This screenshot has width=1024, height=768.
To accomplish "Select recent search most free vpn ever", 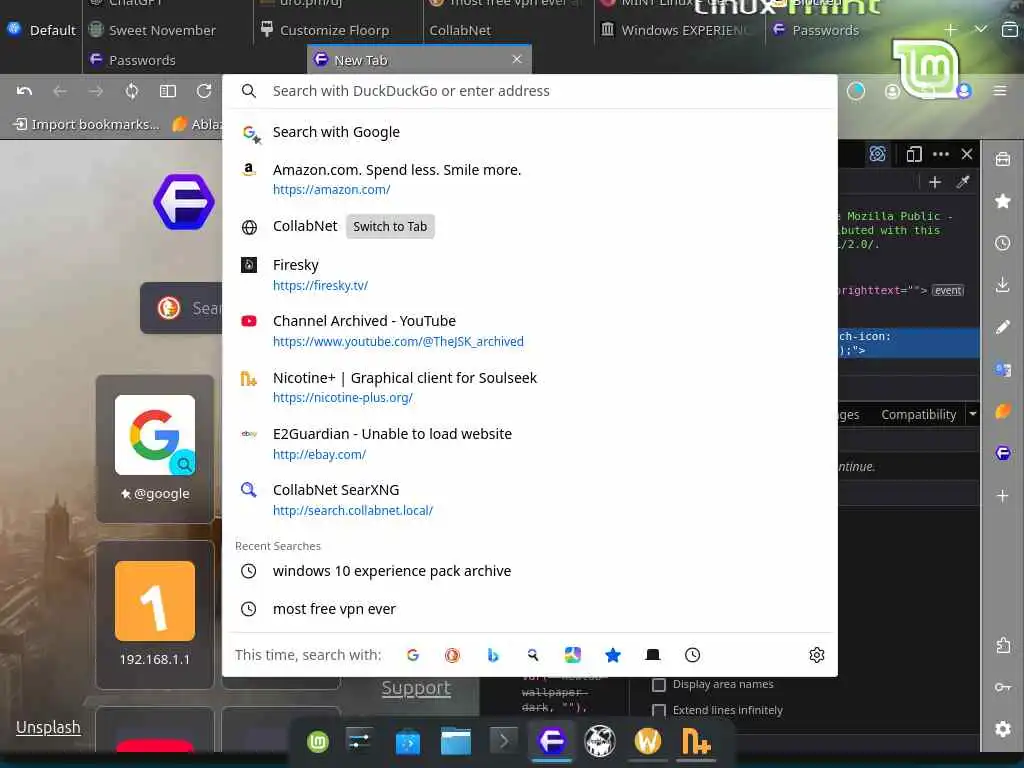I will [530, 609].
